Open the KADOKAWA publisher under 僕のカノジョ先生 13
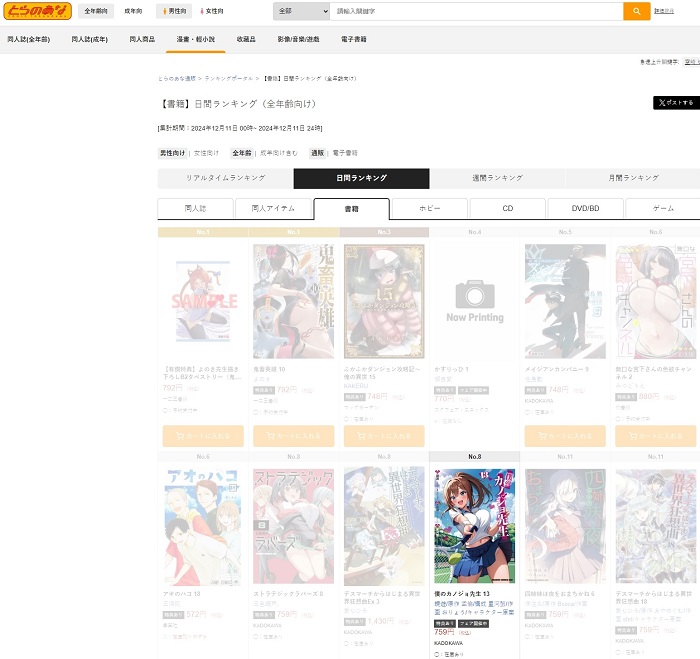This screenshot has height=659, width=700. tap(449, 643)
